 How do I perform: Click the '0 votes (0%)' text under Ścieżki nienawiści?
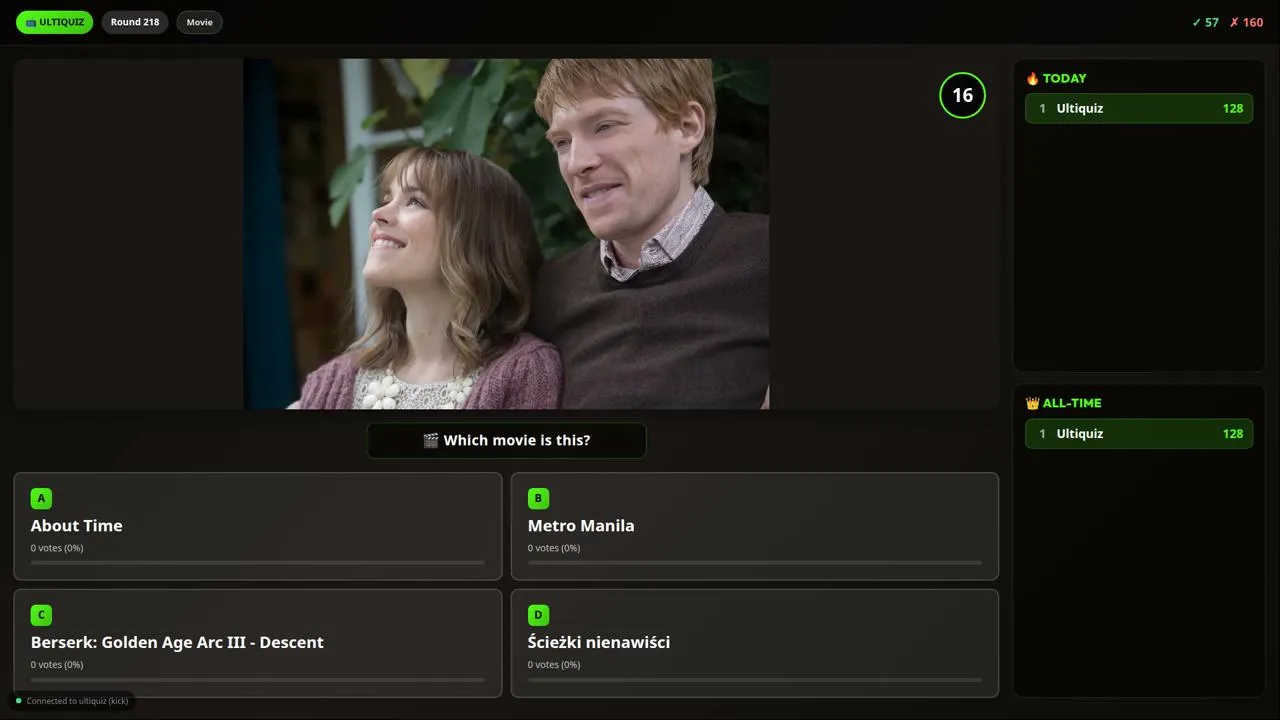click(554, 665)
